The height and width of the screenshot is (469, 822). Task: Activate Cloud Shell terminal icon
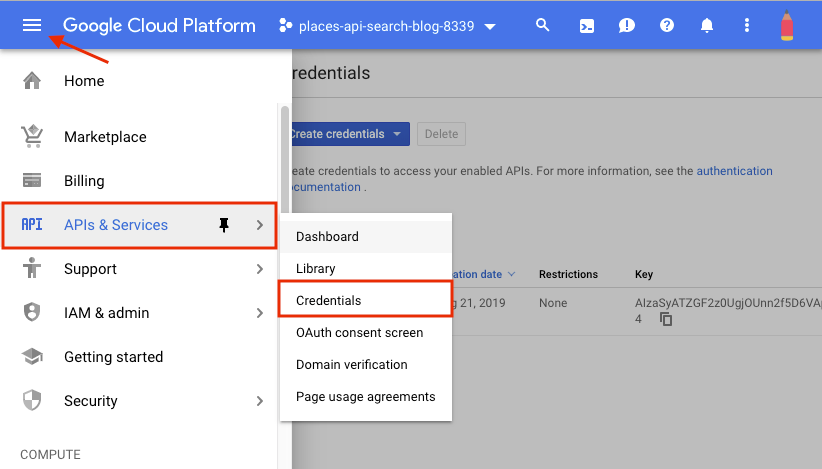[x=587, y=26]
